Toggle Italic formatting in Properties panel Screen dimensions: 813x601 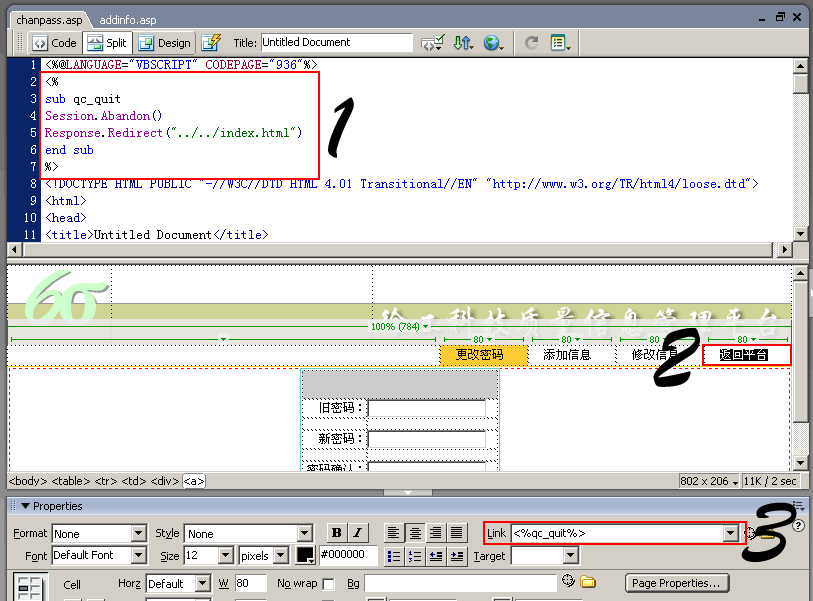357,533
